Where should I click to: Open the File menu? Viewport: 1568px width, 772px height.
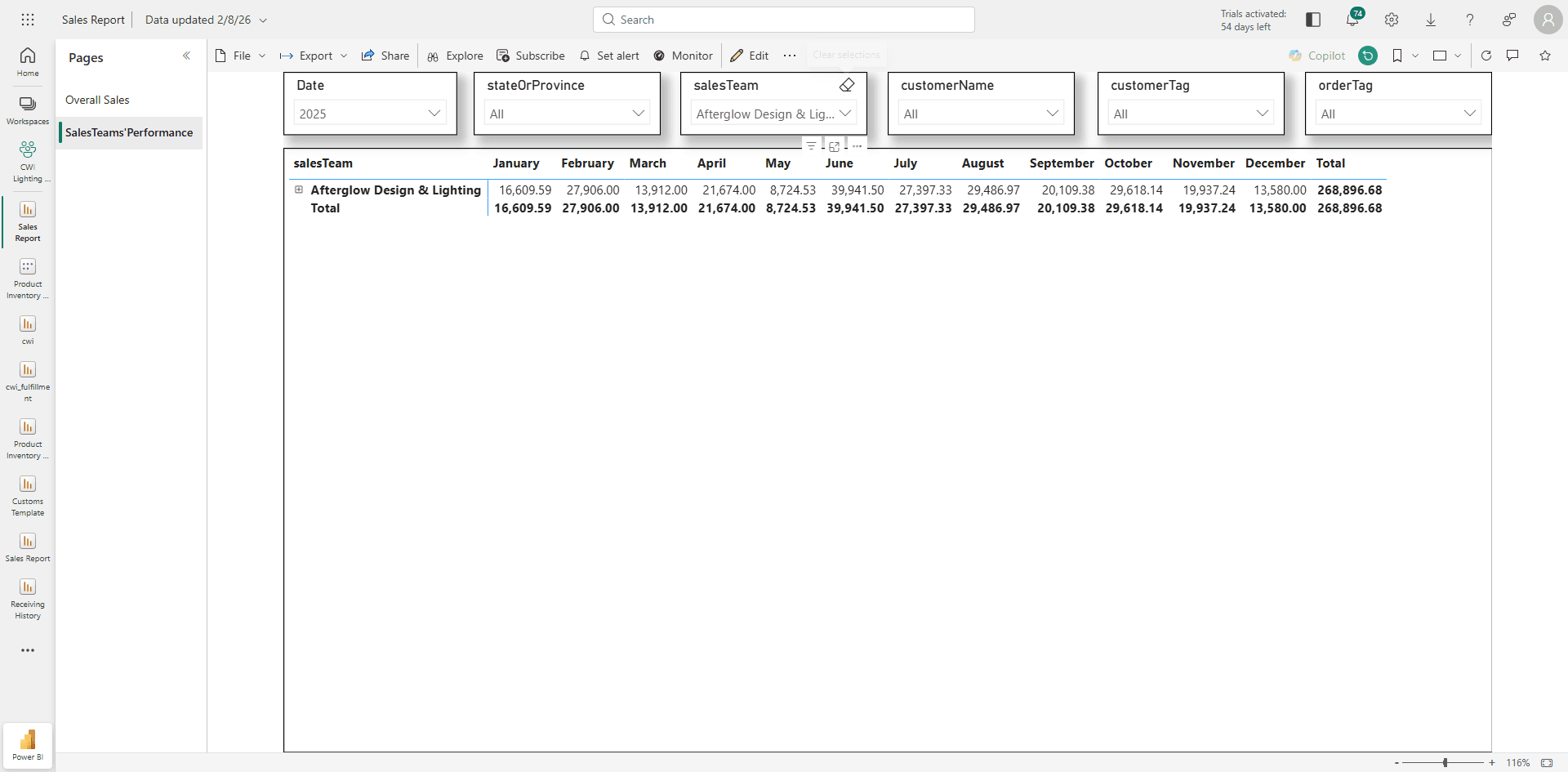coord(241,56)
